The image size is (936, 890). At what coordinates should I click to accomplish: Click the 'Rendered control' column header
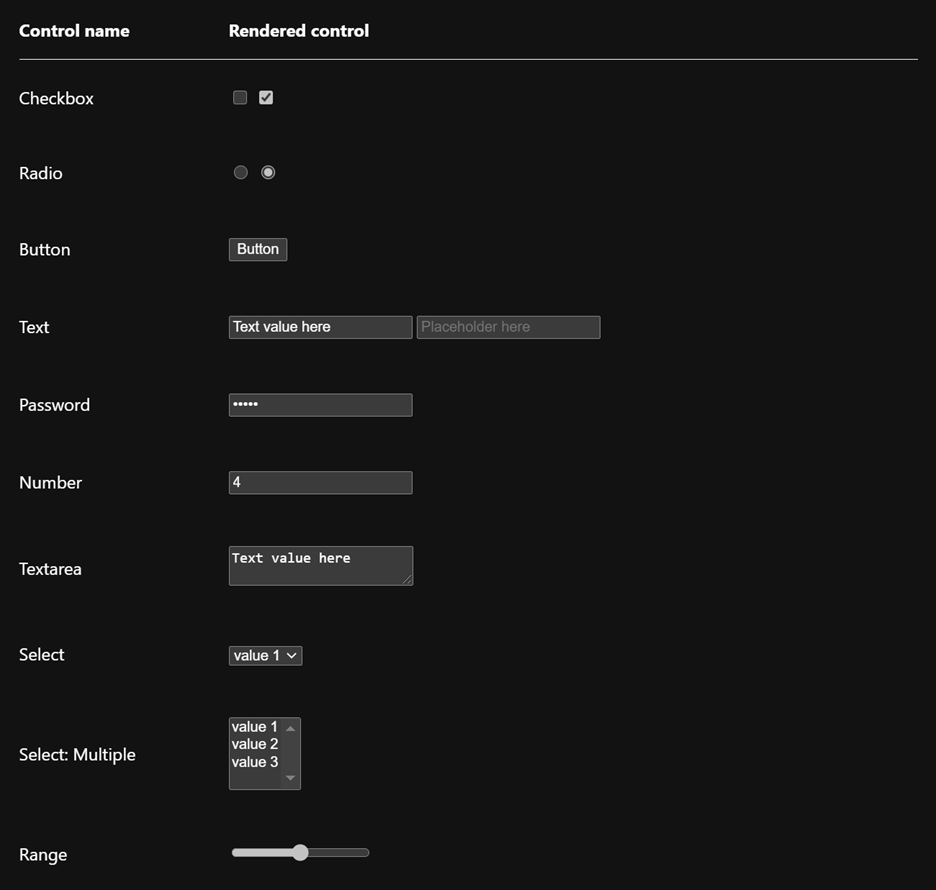298,31
